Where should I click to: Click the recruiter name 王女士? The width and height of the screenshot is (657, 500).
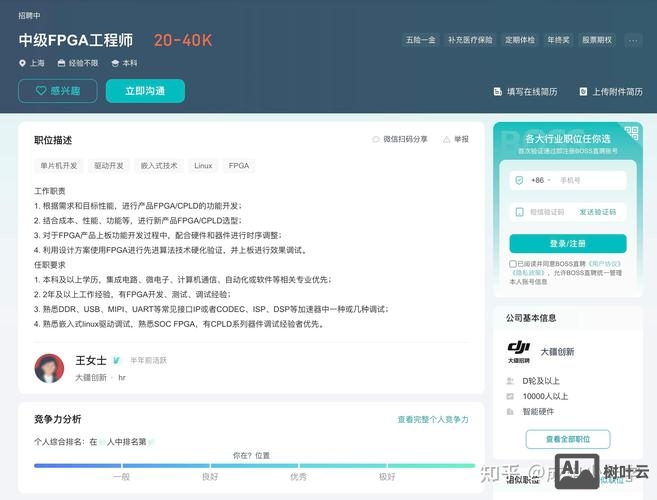91,360
